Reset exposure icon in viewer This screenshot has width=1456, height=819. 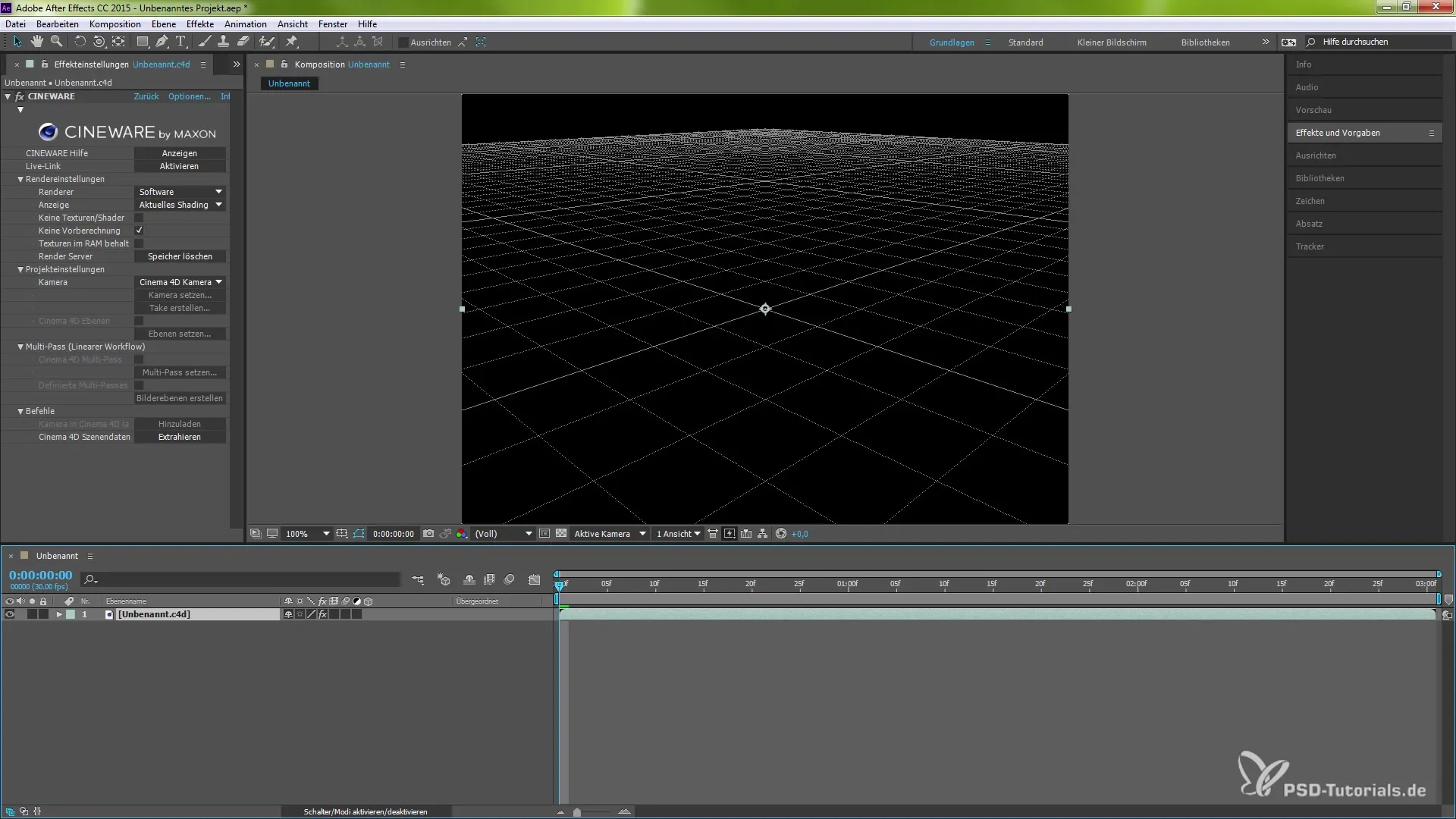pos(781,534)
